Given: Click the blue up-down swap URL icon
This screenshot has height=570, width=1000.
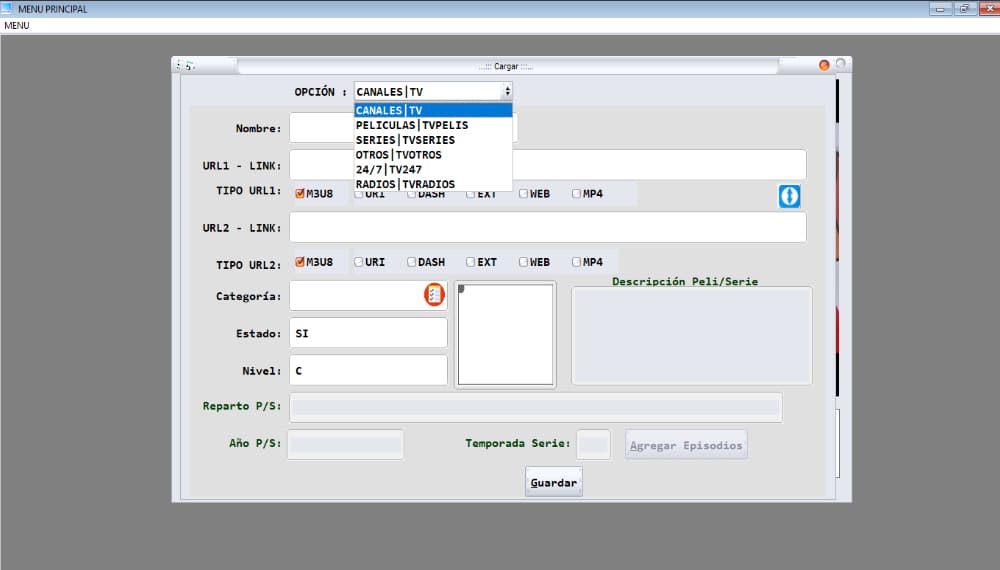Looking at the screenshot, I should coord(789,196).
